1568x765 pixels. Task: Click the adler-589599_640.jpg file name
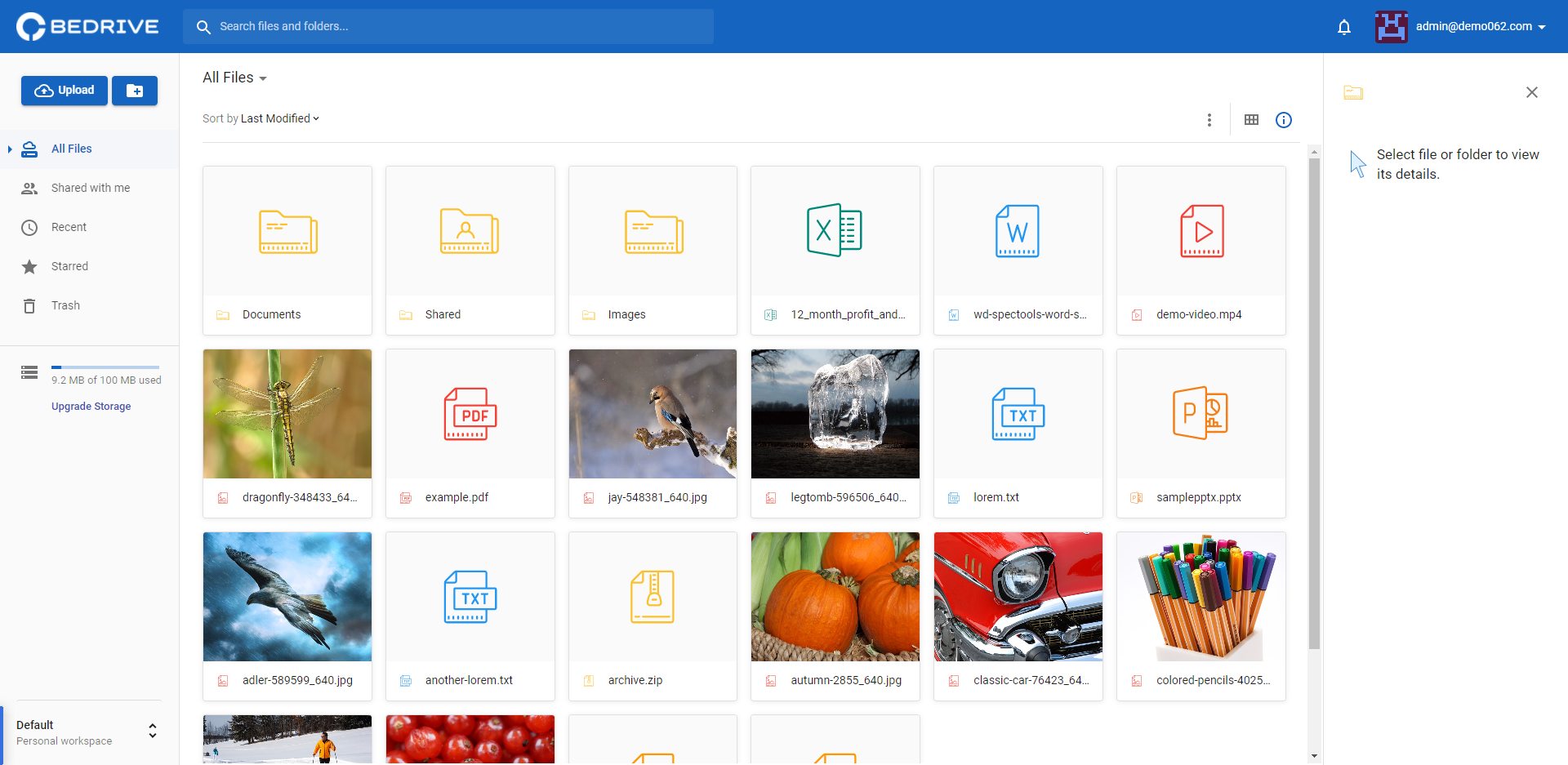point(297,681)
